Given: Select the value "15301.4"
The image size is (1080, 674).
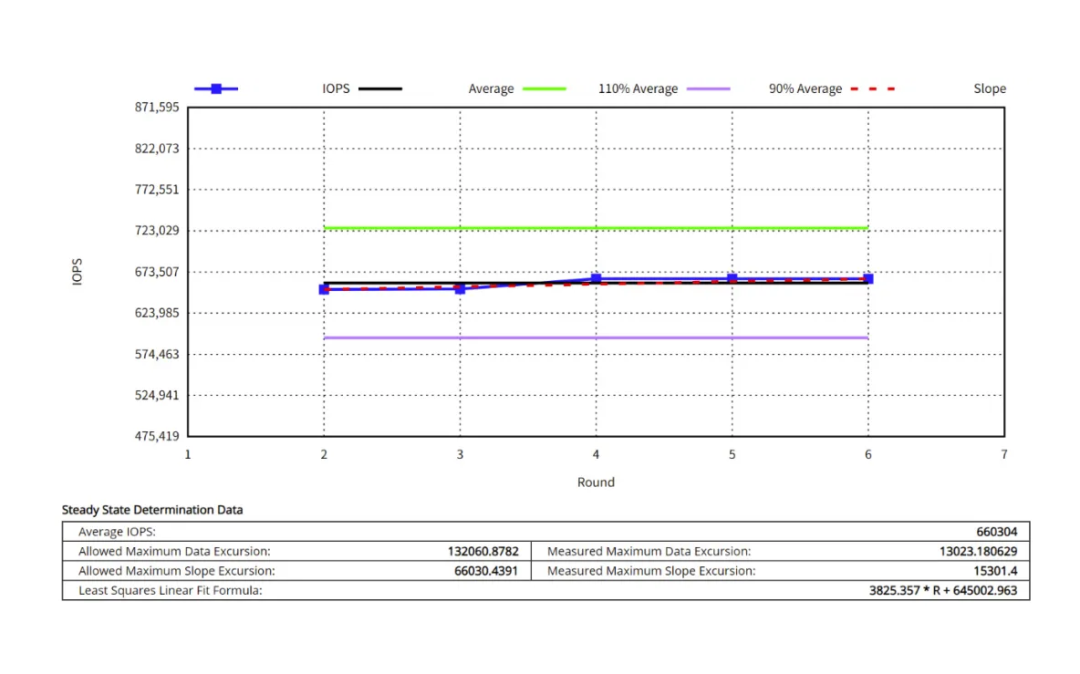Looking at the screenshot, I should pos(995,571).
